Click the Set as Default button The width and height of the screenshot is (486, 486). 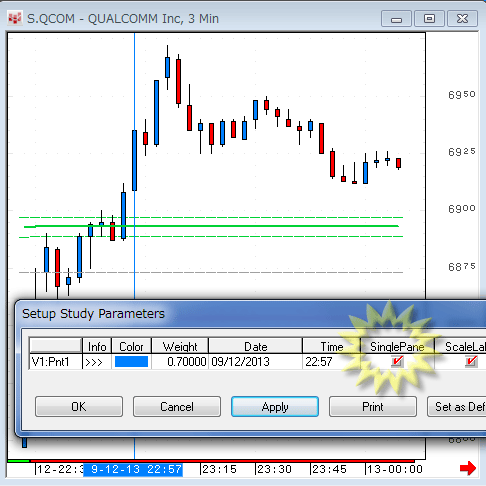(x=457, y=407)
